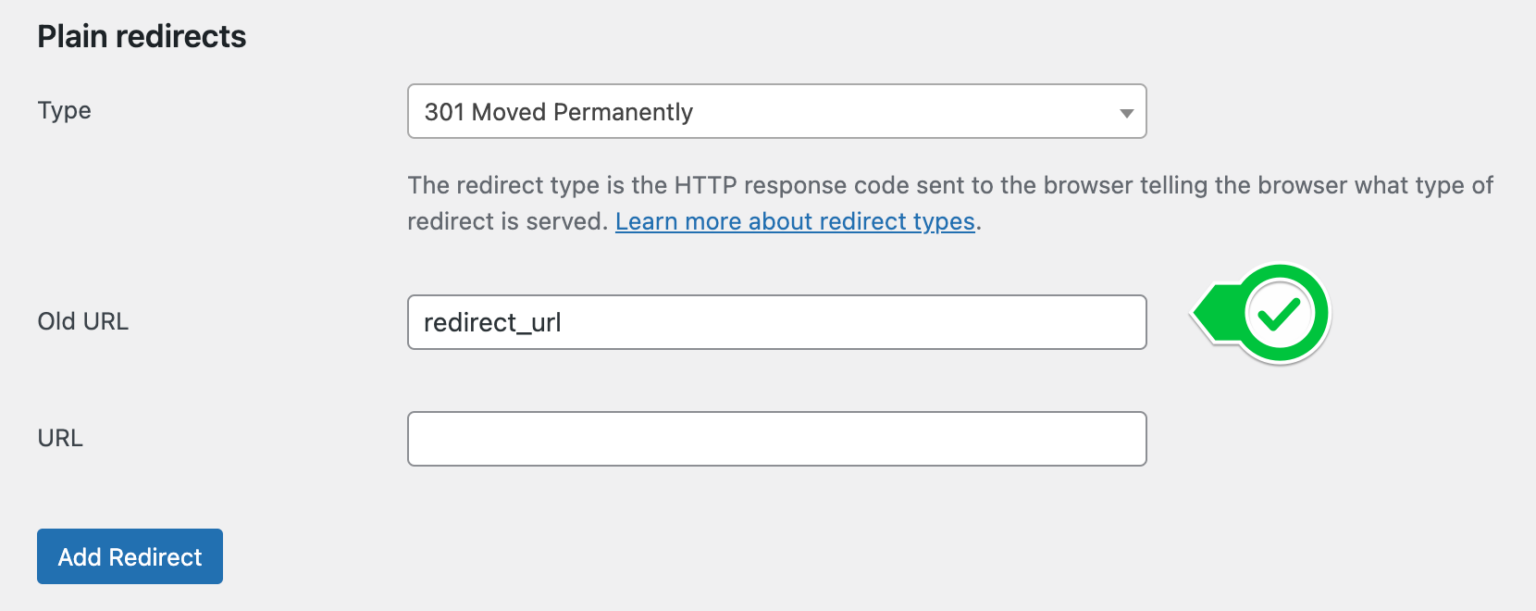This screenshot has height=611, width=1536.
Task: Click the Type field label
Action: coord(63,111)
